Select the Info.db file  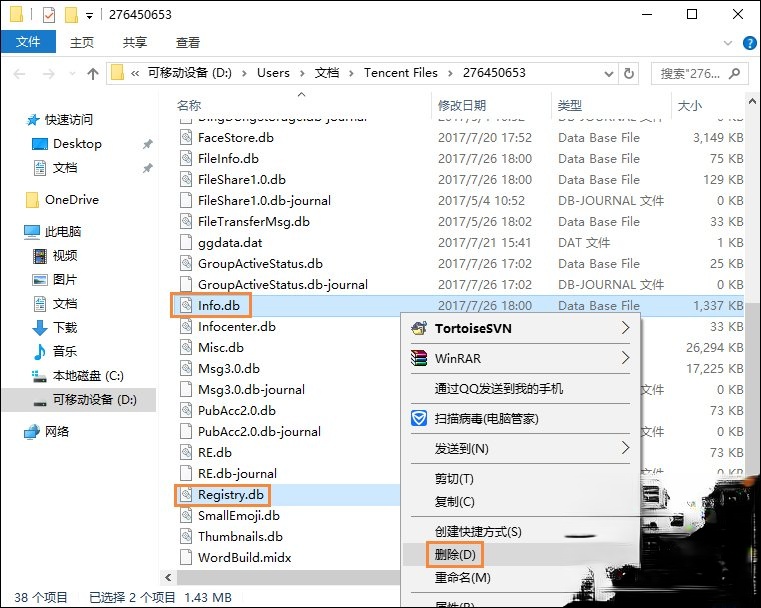218,305
